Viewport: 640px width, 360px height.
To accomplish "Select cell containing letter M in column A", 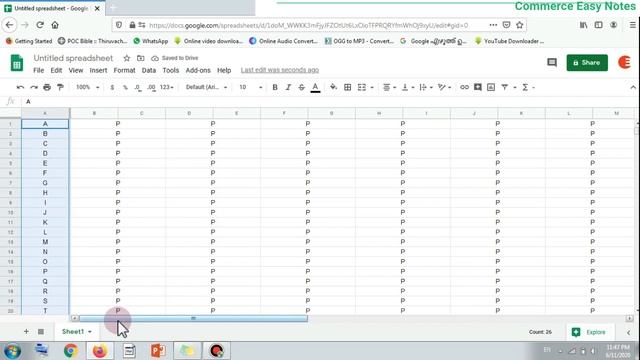I will tap(45, 242).
